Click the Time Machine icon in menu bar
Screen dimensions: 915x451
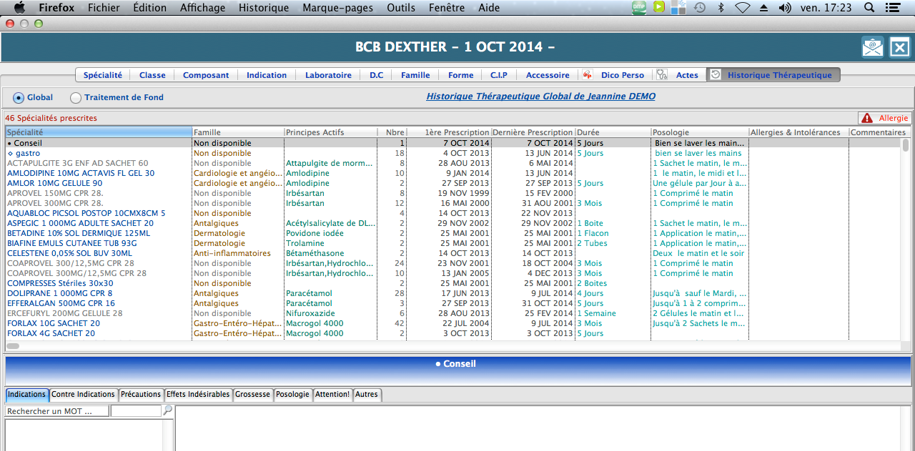click(699, 8)
